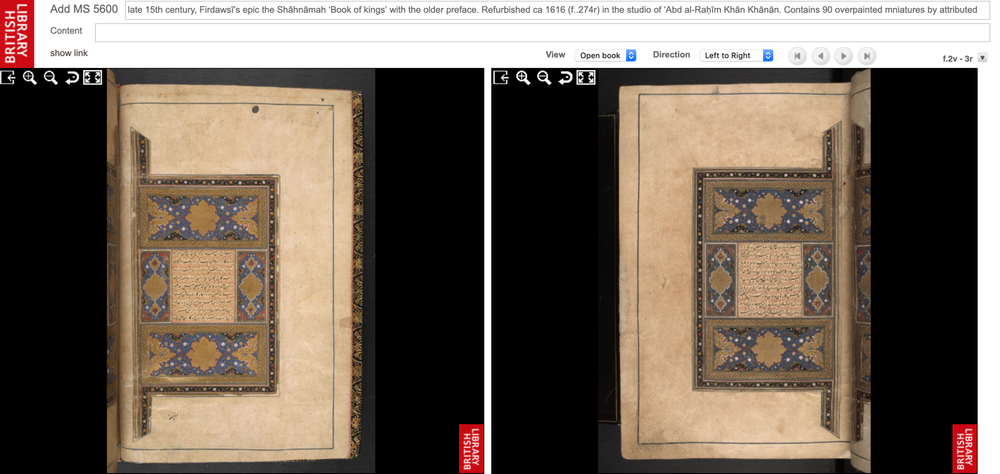The width and height of the screenshot is (1000, 474).
Task: Click the British Library logo at top left
Action: coord(17,33)
